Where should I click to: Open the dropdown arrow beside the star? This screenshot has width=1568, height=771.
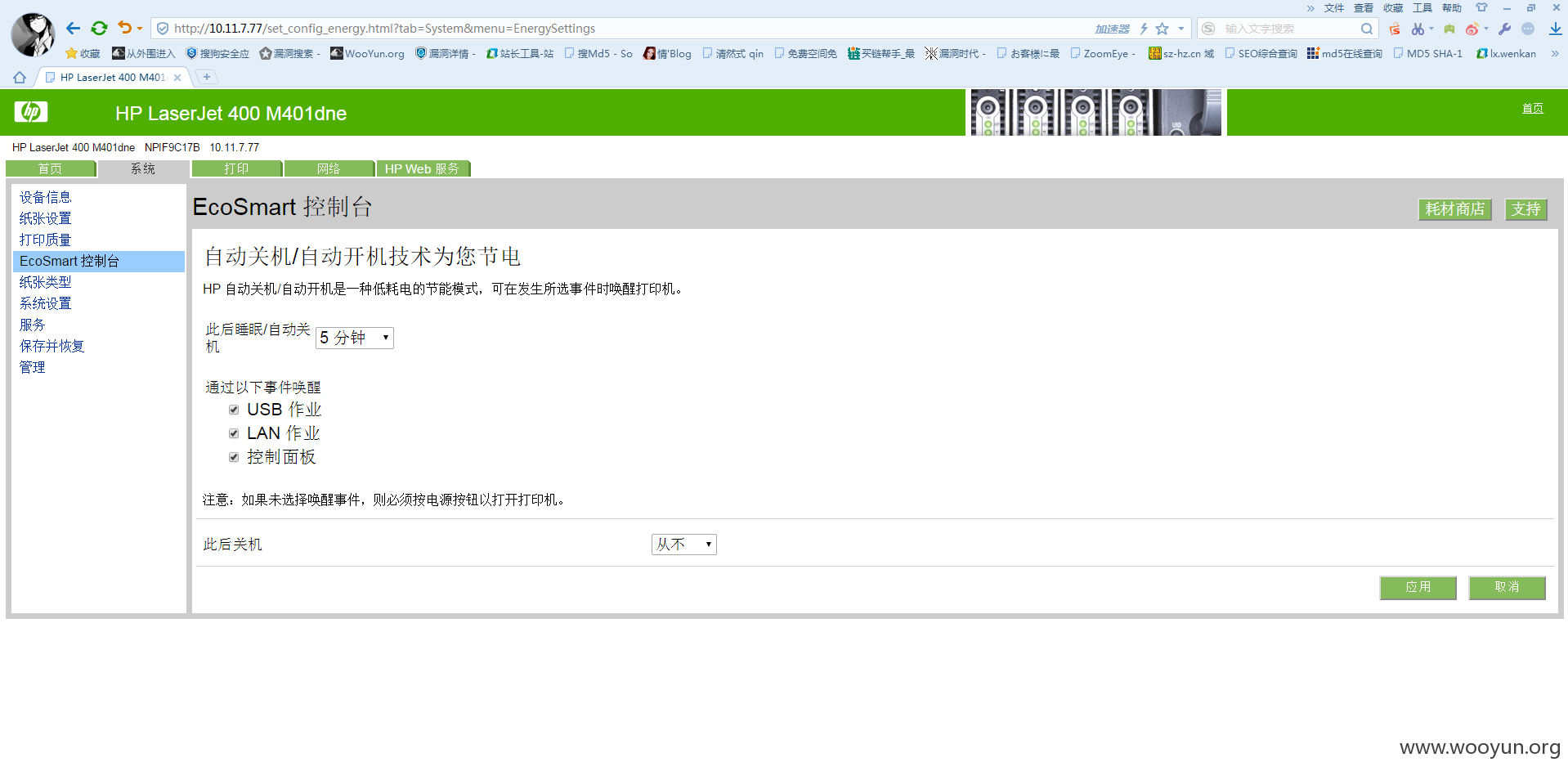(1180, 29)
